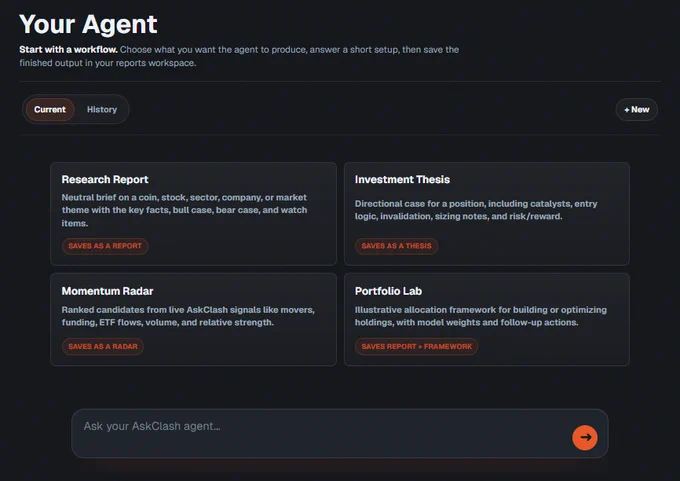Click the 'Start with a workflow.' text
The width and height of the screenshot is (680, 481).
(68, 49)
